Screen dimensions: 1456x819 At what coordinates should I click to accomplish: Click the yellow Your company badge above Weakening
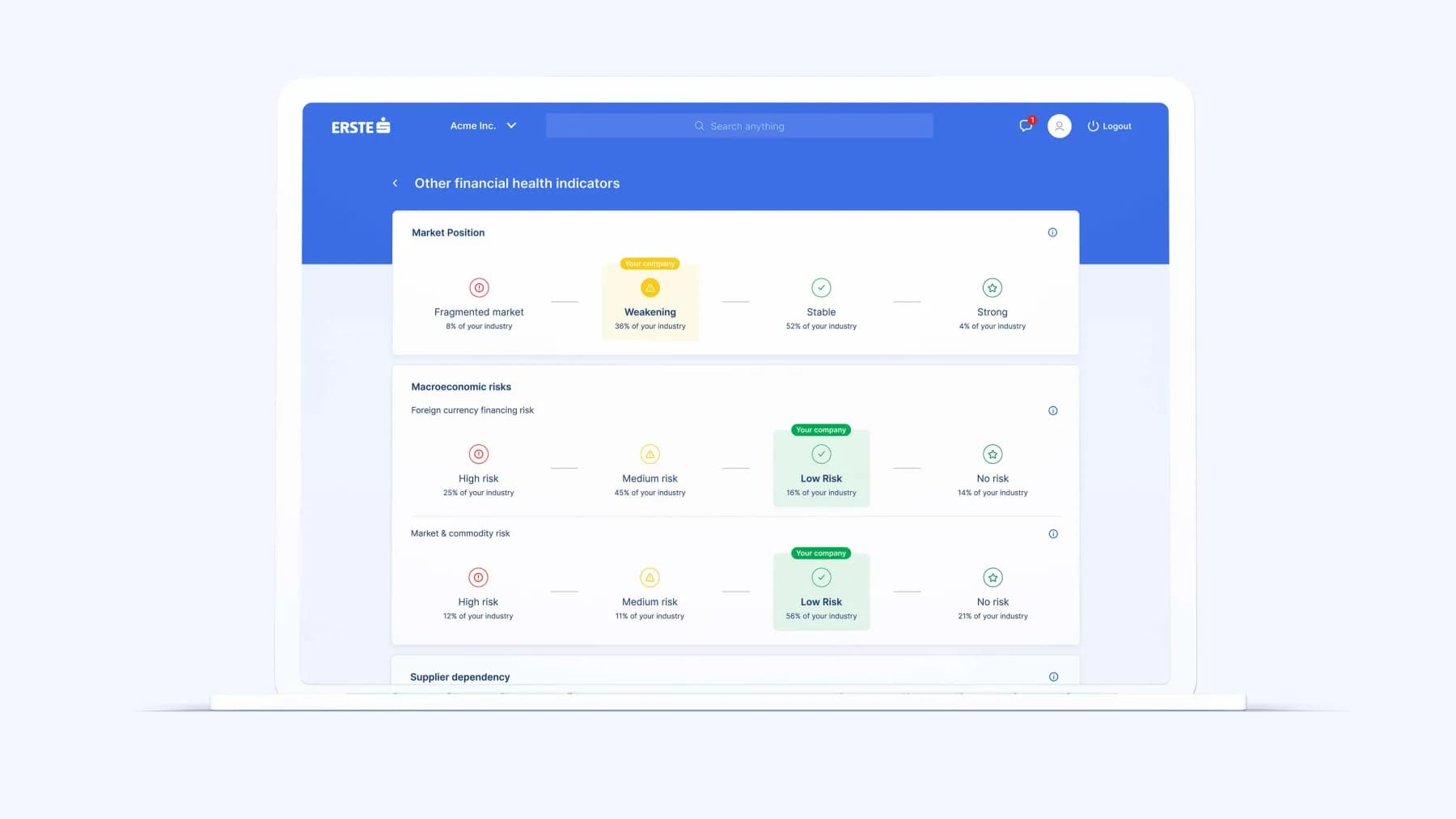(x=650, y=264)
